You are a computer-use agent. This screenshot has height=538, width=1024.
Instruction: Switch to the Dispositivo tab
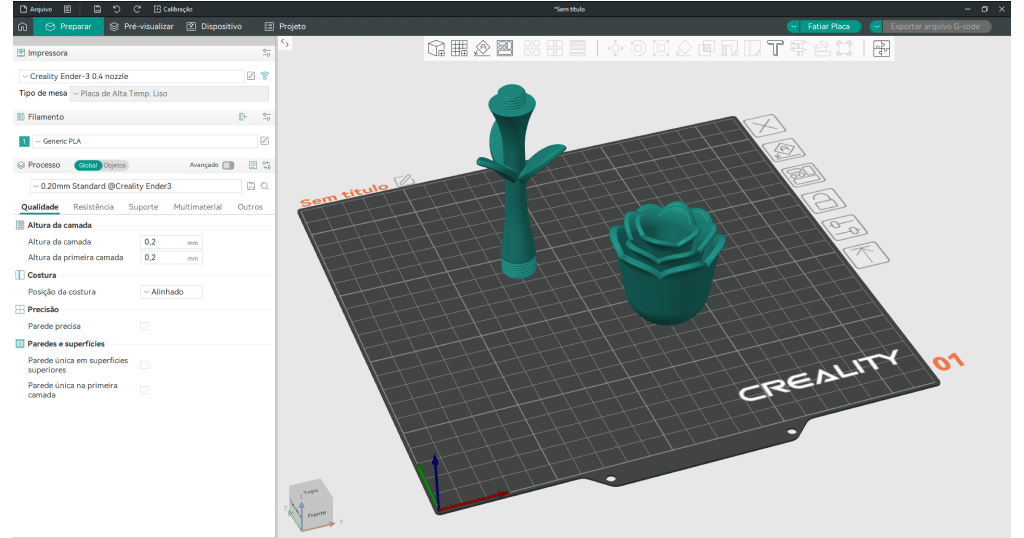(x=214, y=27)
